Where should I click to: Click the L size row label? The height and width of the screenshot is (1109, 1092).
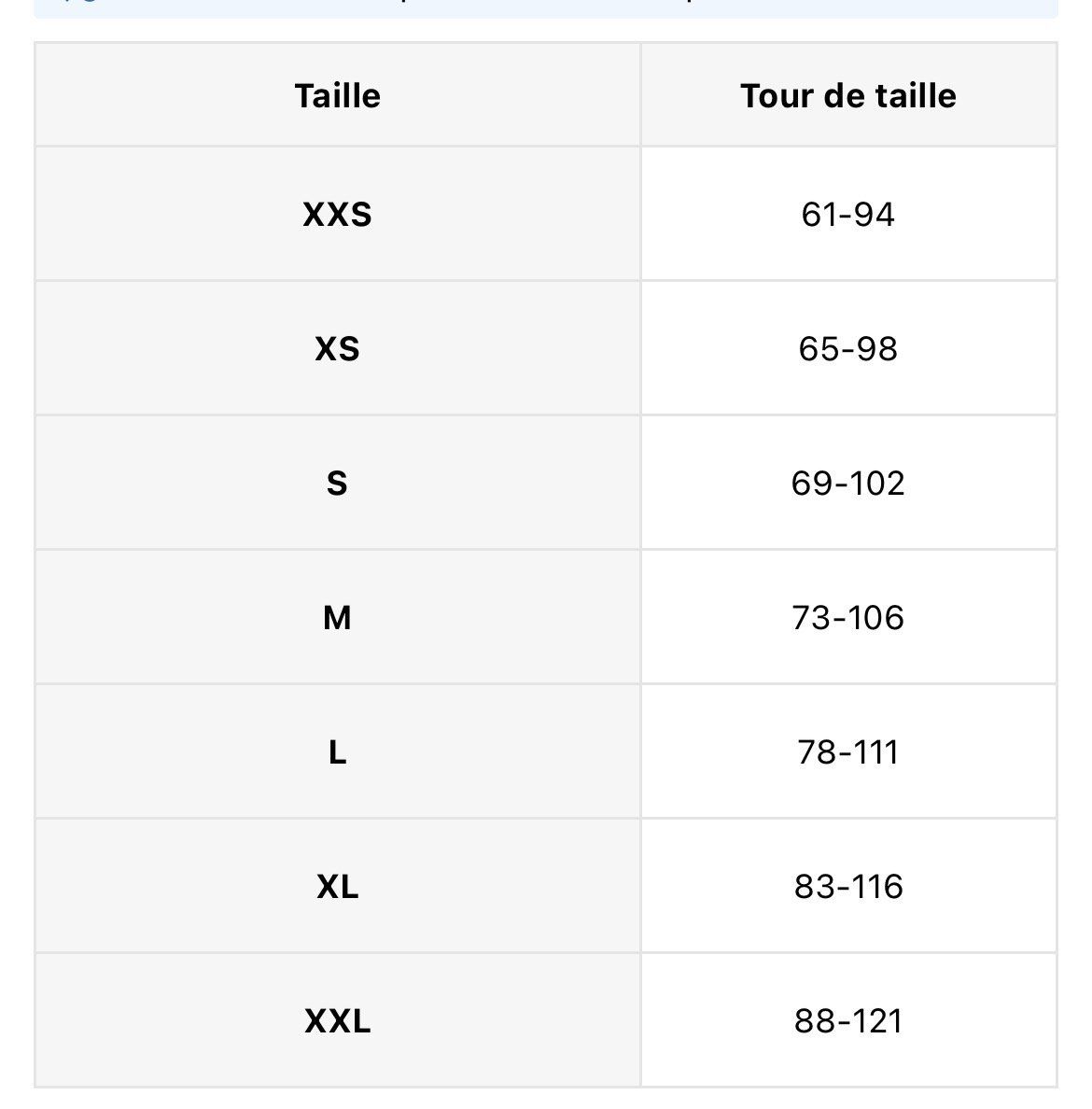point(337,751)
